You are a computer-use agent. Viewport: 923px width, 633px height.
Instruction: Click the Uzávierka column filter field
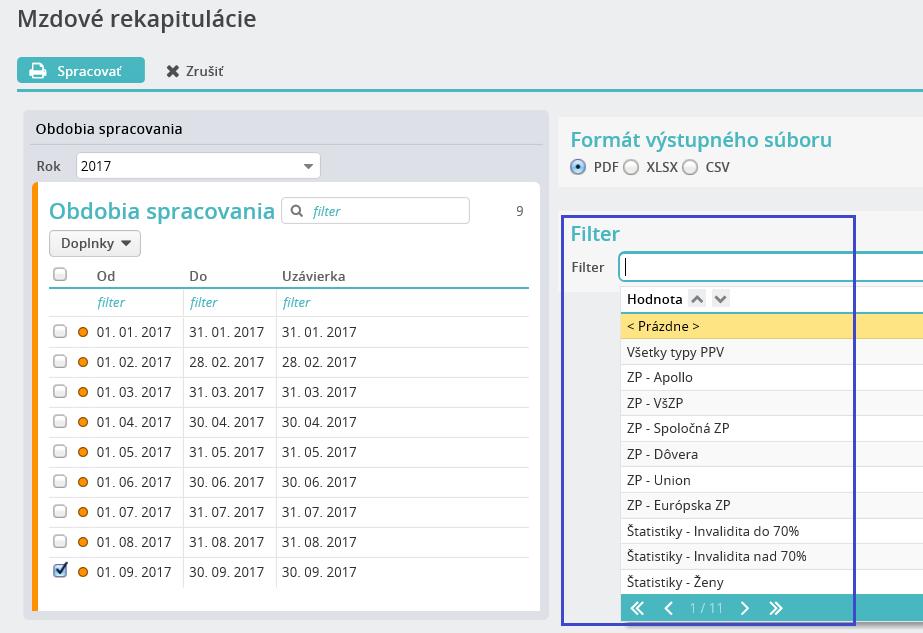point(403,303)
